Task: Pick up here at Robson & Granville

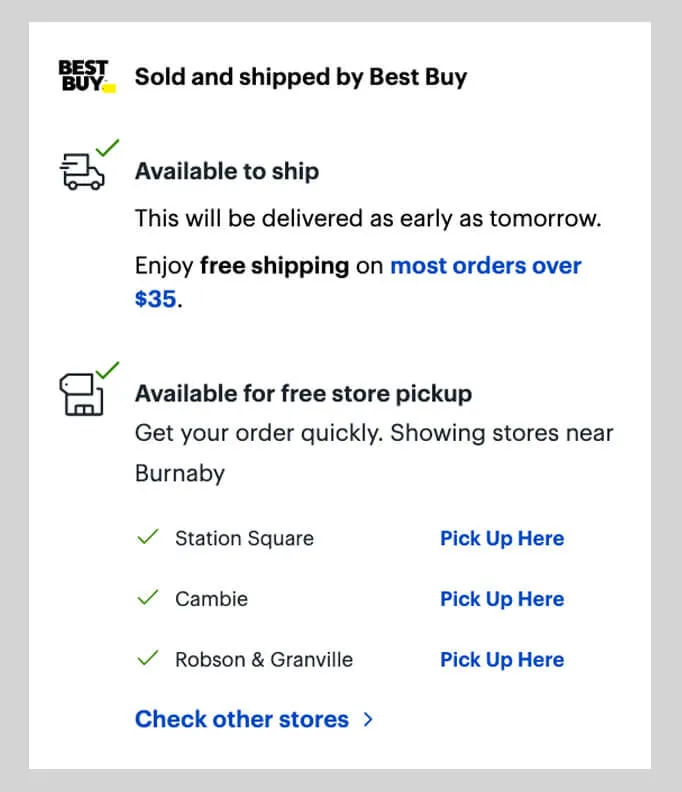Action: (x=501, y=660)
